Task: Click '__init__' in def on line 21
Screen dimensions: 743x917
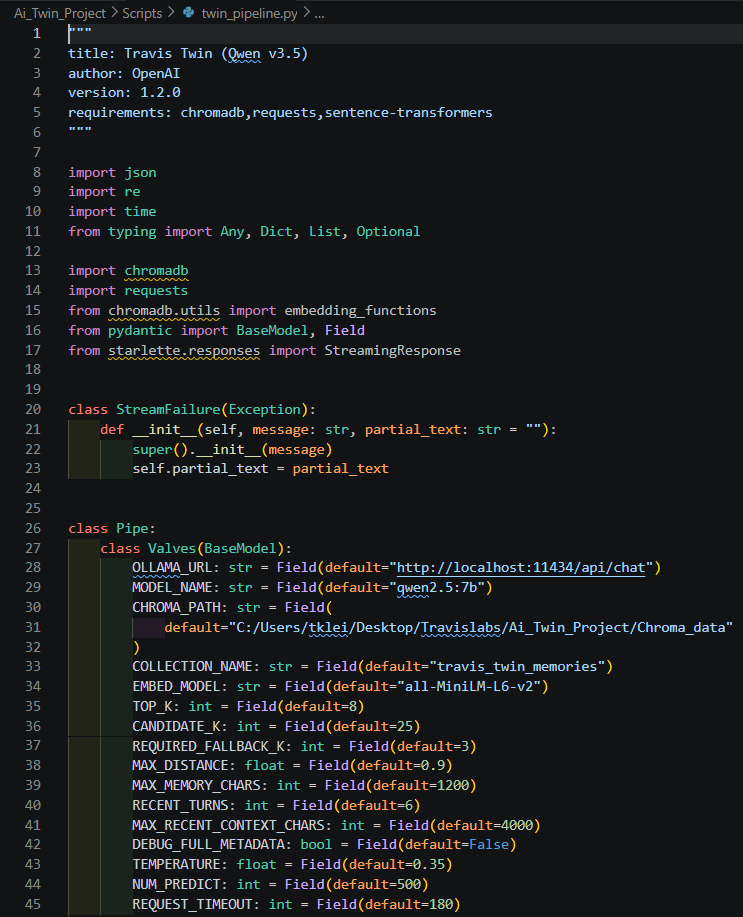Action: [164, 429]
